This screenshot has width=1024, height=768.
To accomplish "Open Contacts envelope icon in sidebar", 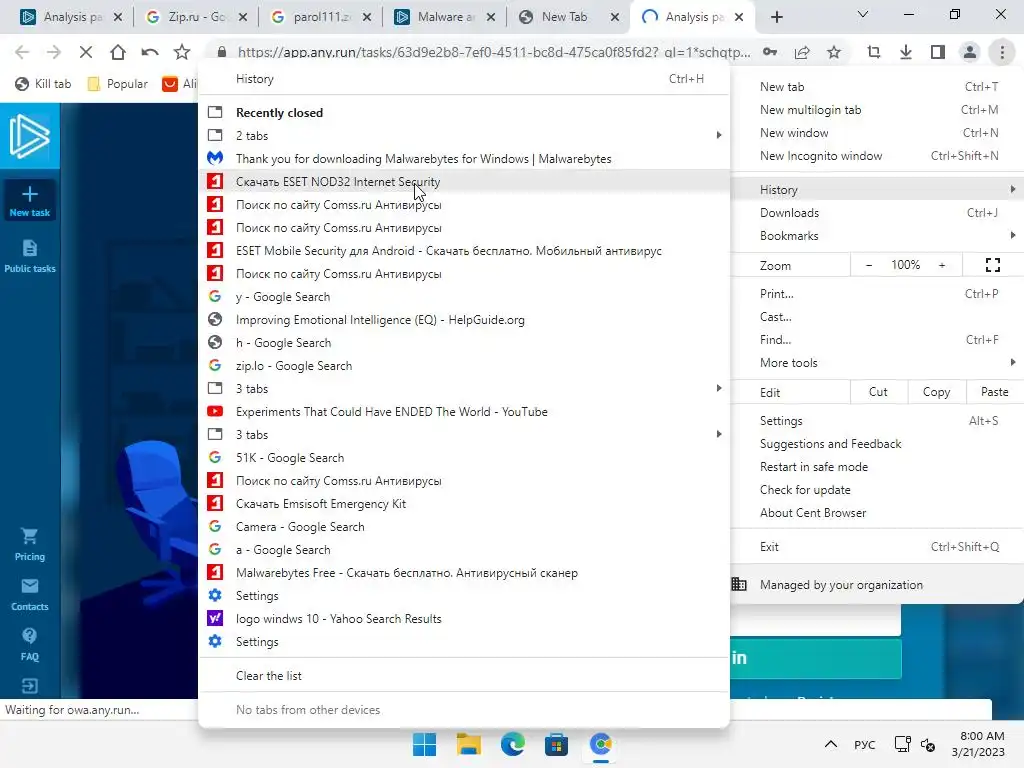I will [x=29, y=594].
